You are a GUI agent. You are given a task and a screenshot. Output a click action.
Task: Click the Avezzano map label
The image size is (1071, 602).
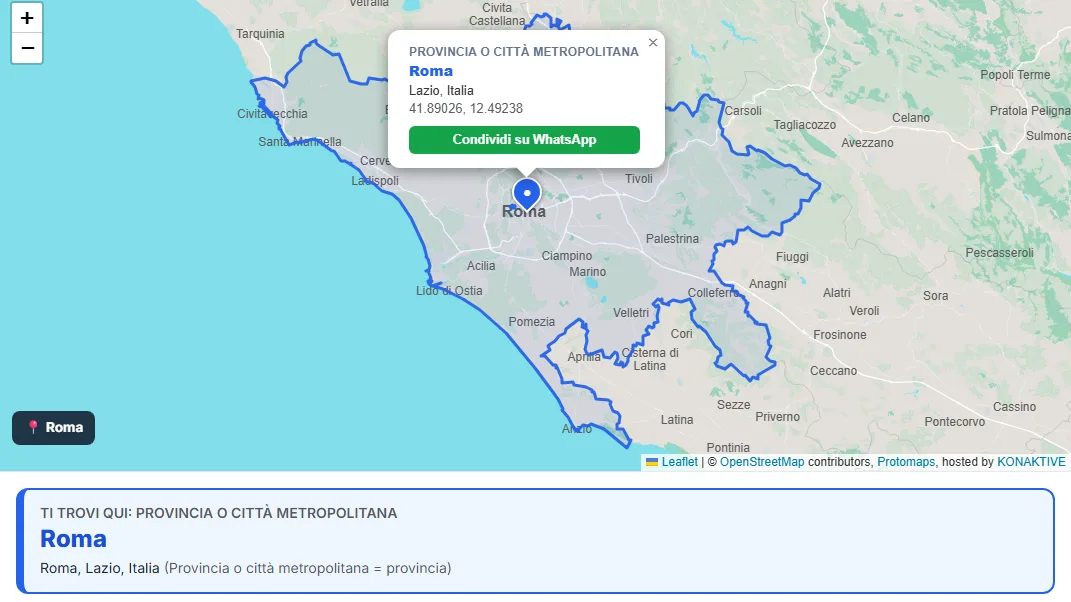click(867, 143)
